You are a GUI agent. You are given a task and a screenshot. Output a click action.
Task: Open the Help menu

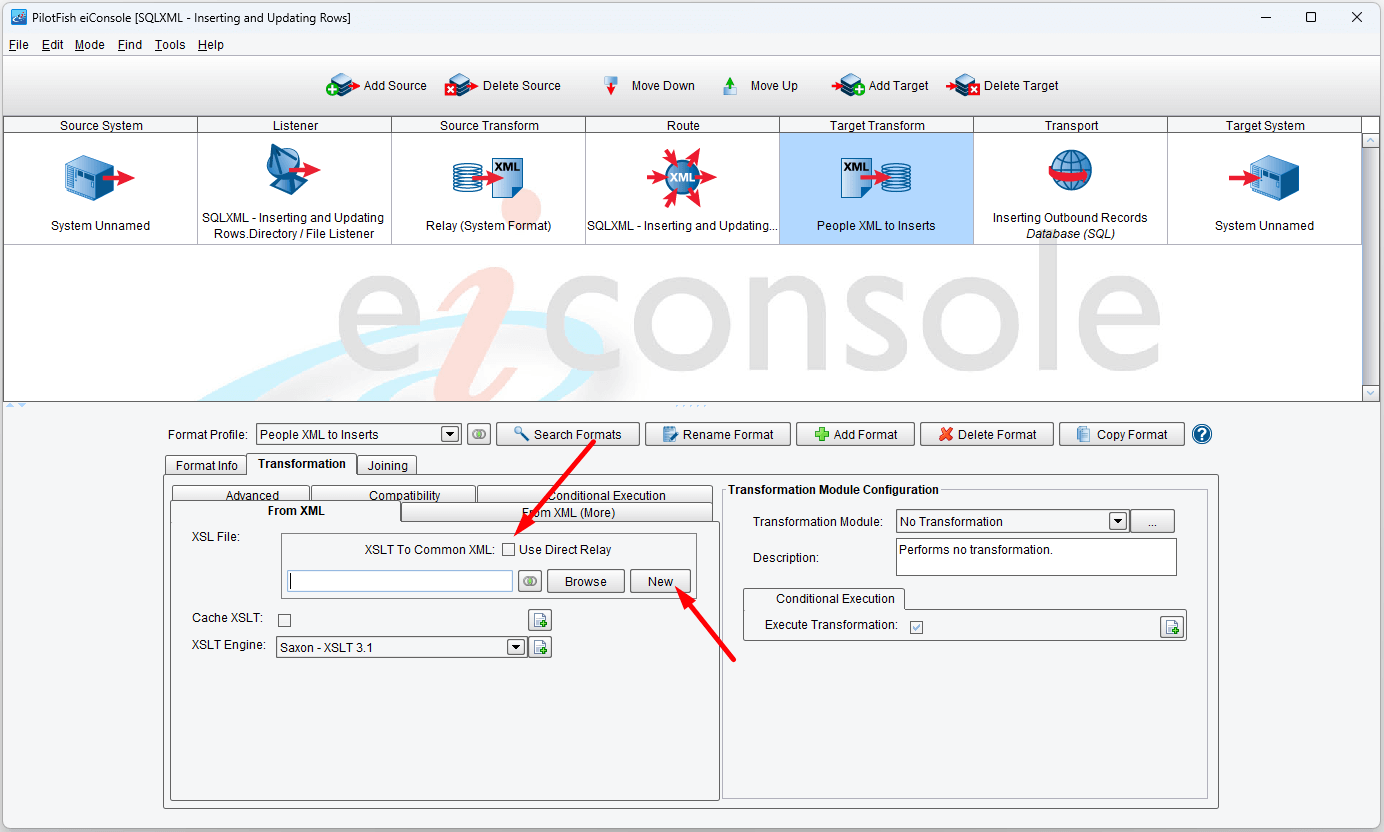210,44
